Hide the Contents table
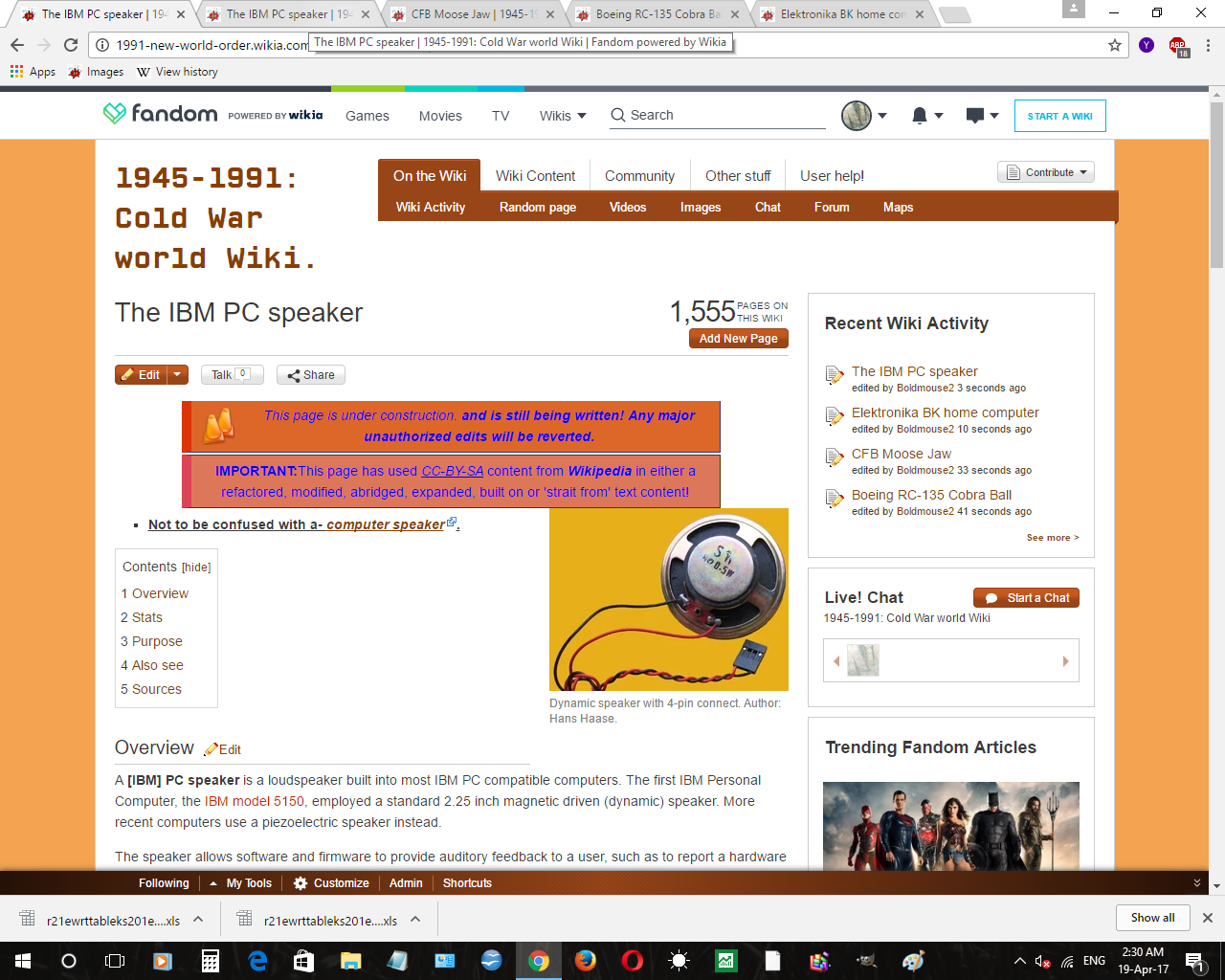Viewport: 1225px width, 980px height. 196,568
